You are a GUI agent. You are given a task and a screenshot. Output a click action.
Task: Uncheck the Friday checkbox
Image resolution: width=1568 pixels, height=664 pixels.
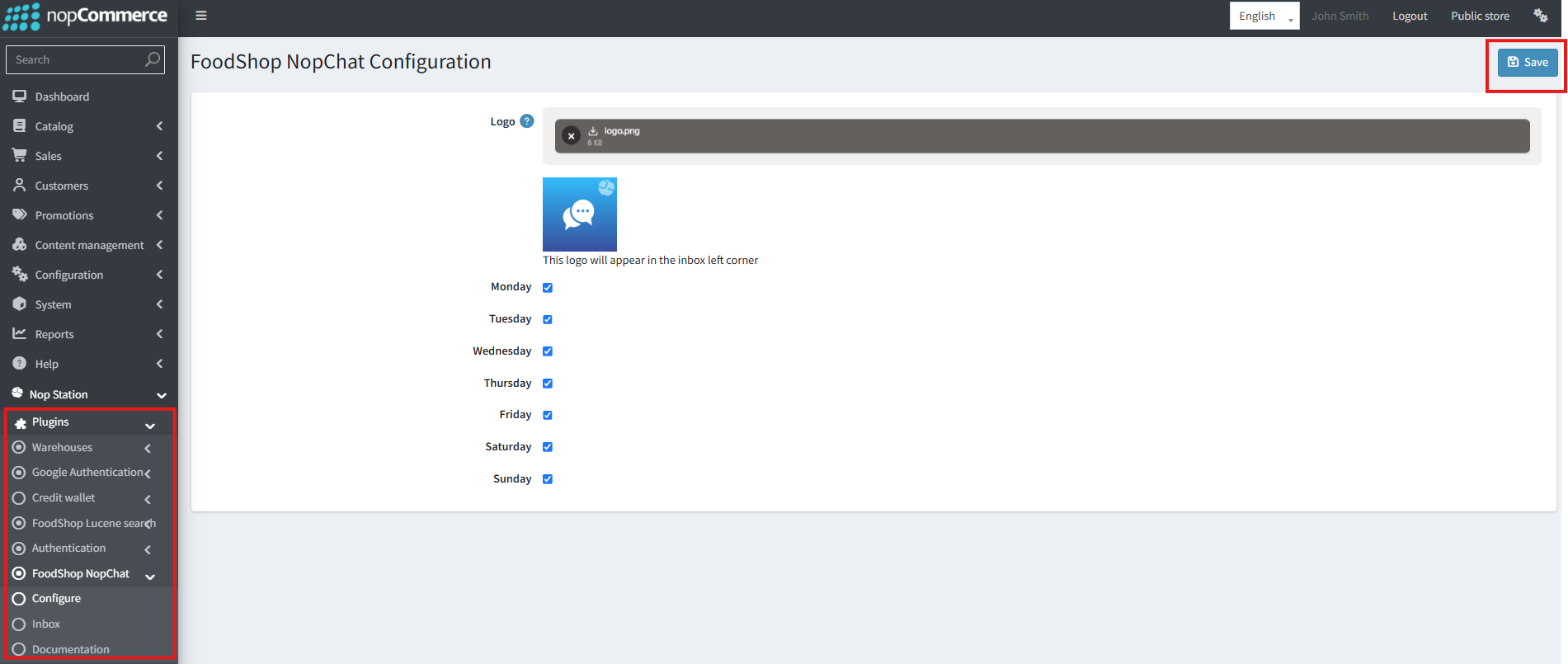548,415
